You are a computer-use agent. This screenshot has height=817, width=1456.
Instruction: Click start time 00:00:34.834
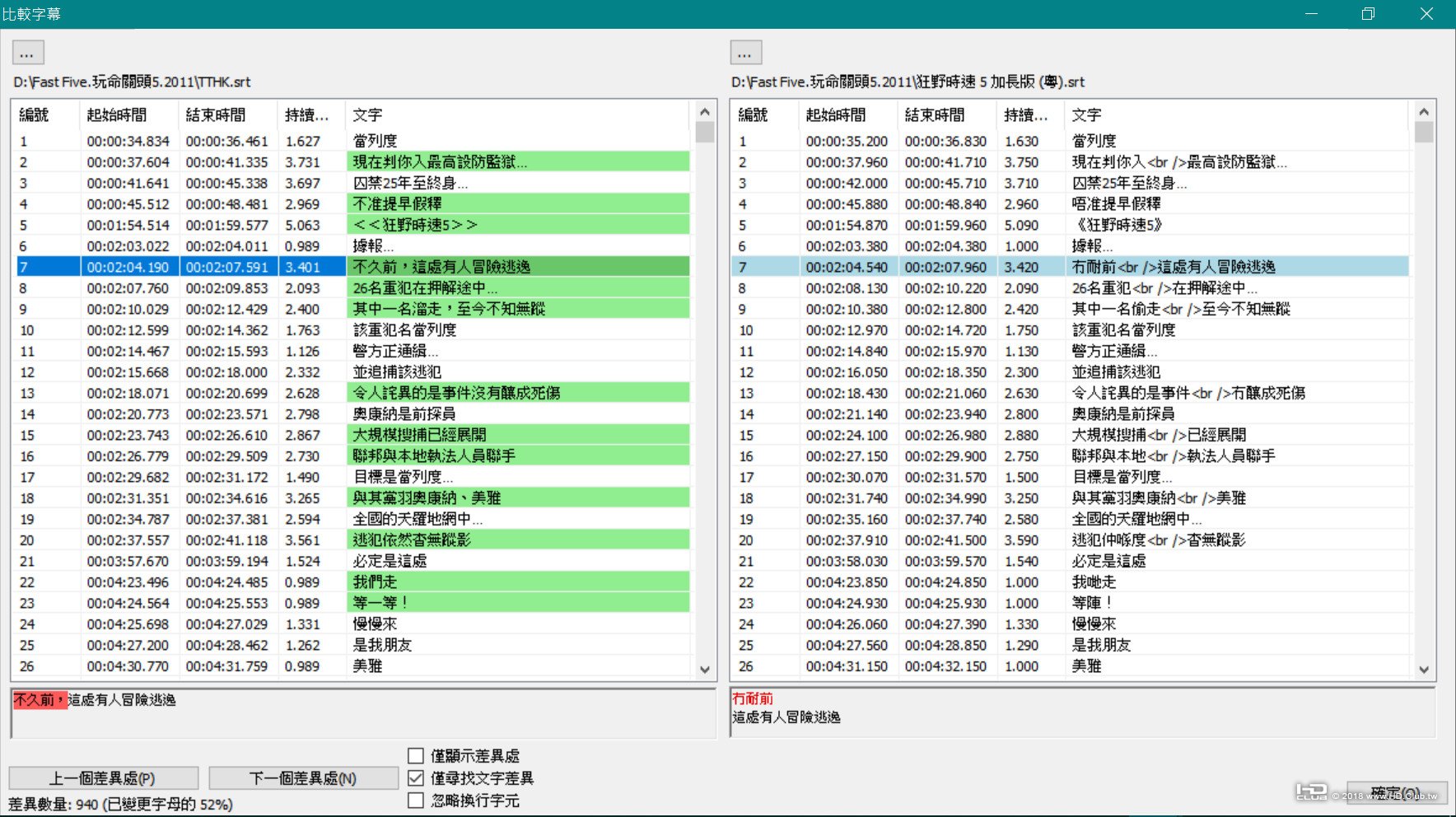coord(128,142)
